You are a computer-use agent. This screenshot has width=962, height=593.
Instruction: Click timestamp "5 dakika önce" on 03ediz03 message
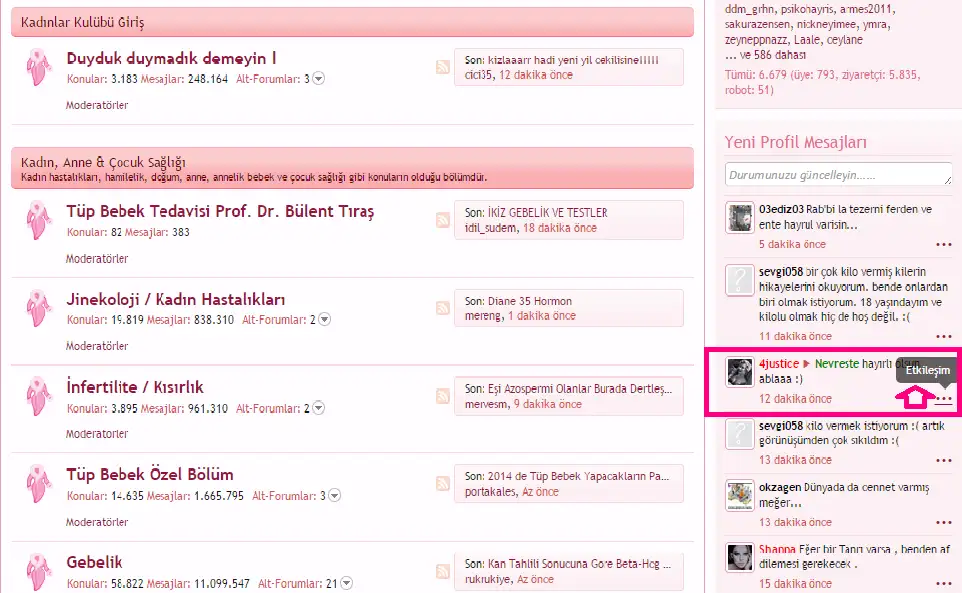pyautogui.click(x=792, y=245)
